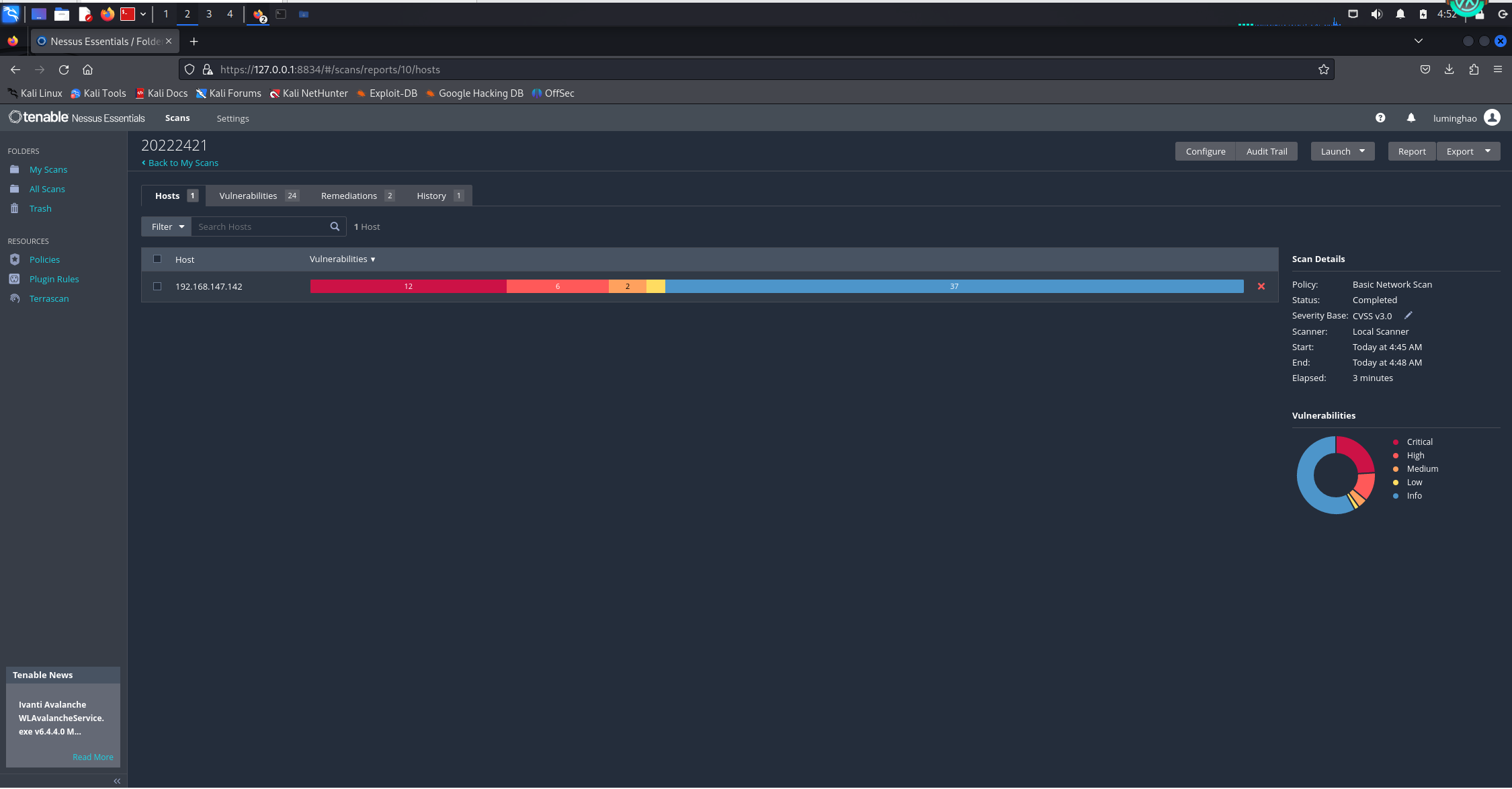Click the Back to My Scans link
1512x789 pixels.
[x=182, y=163]
